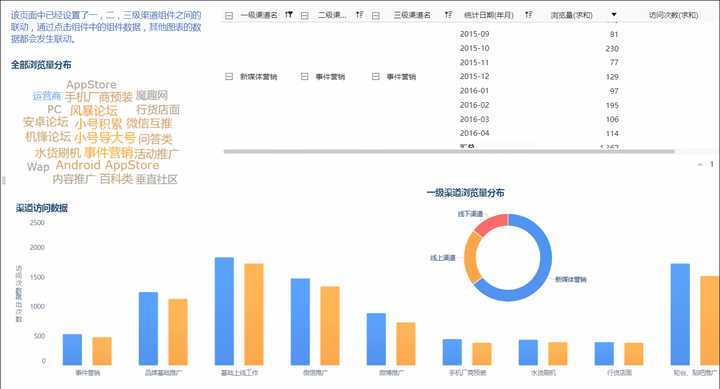Click 问答类 in the word cloud
The height and width of the screenshot is (389, 720).
pyautogui.click(x=155, y=138)
